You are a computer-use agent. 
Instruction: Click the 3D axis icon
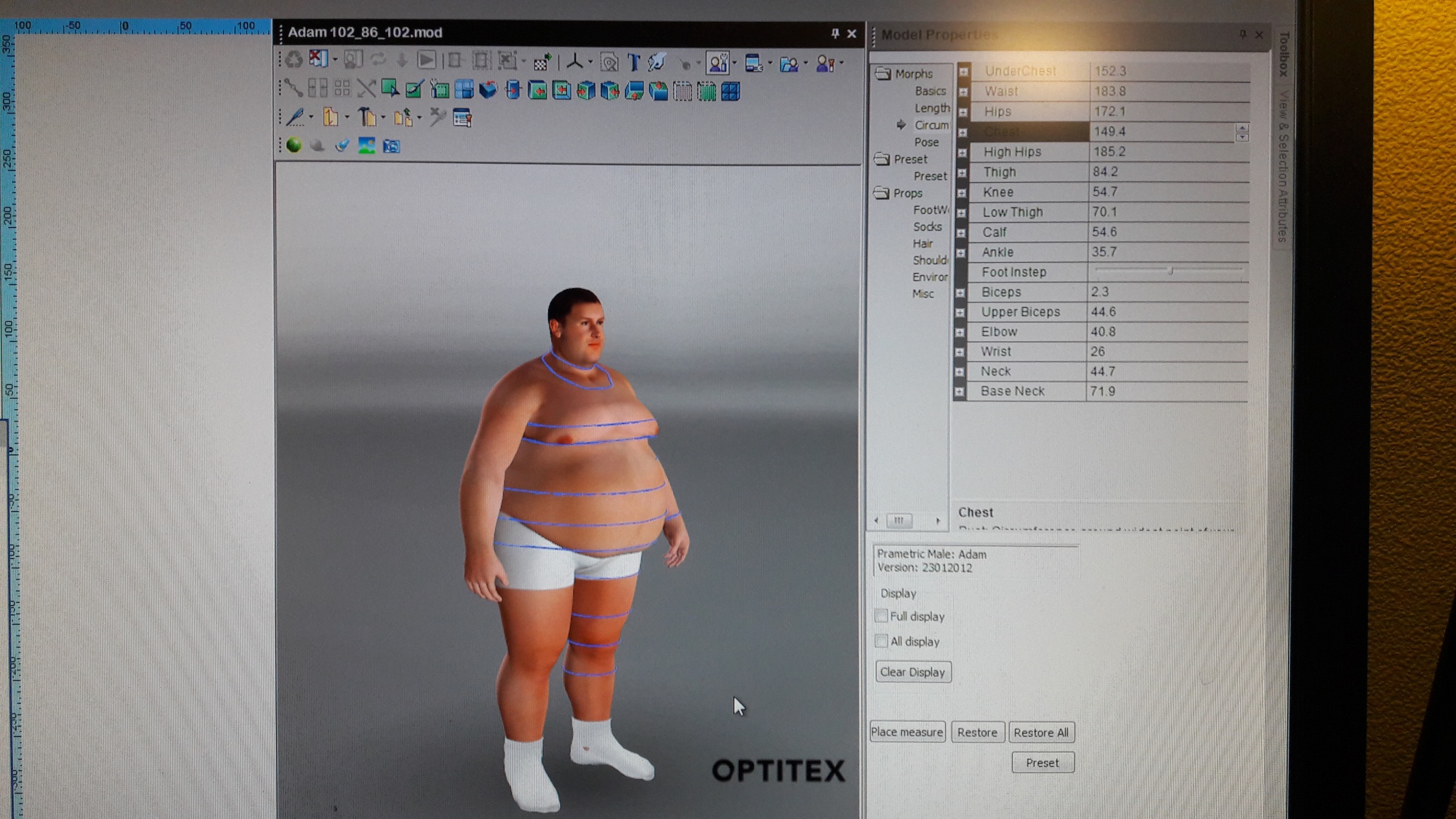pos(574,63)
